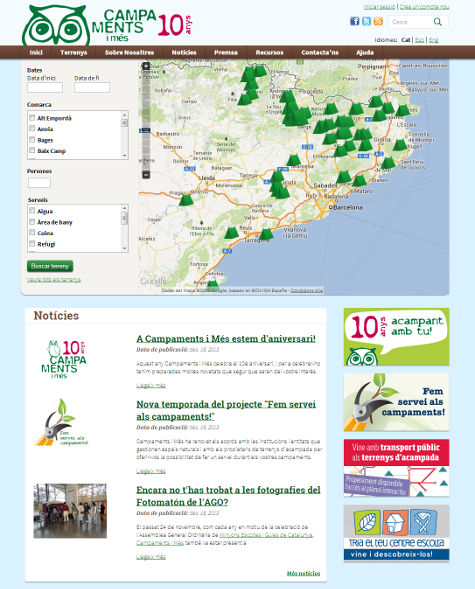Click the owl logo in header

56,26
